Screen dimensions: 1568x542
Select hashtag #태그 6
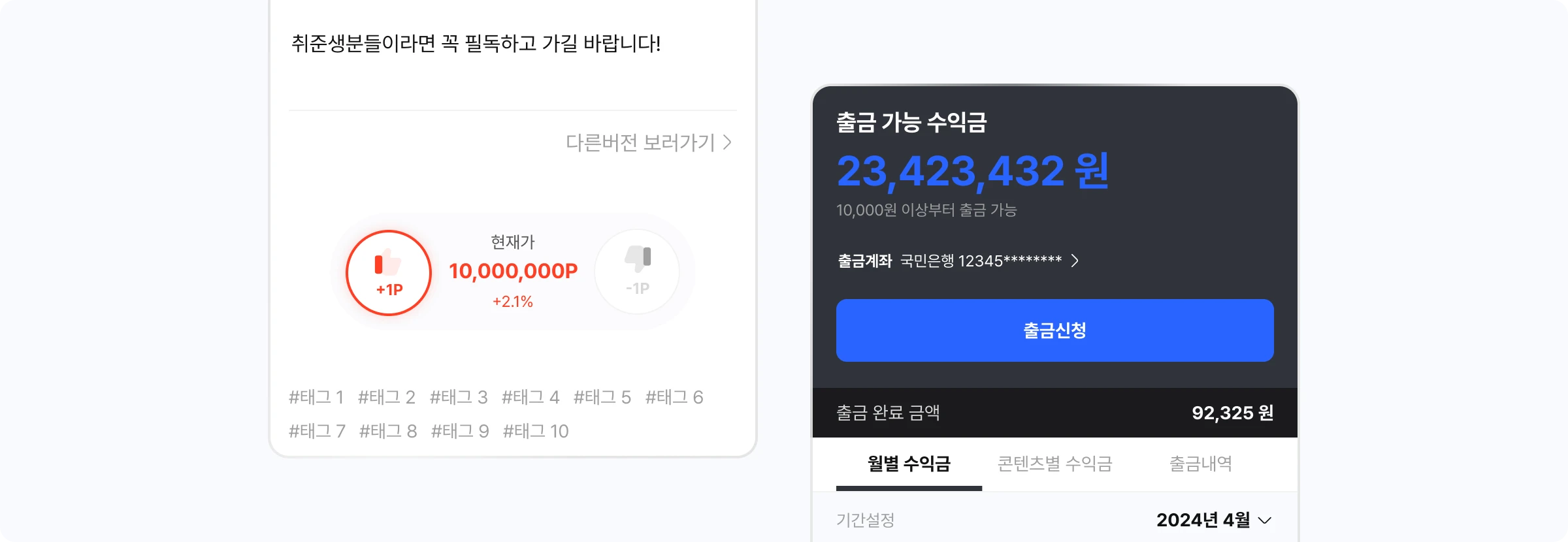[x=674, y=397]
